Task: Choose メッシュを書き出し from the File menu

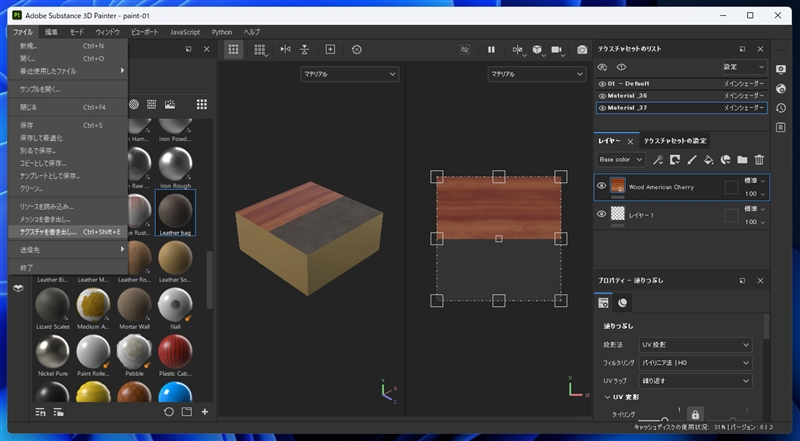Action: pyautogui.click(x=68, y=219)
